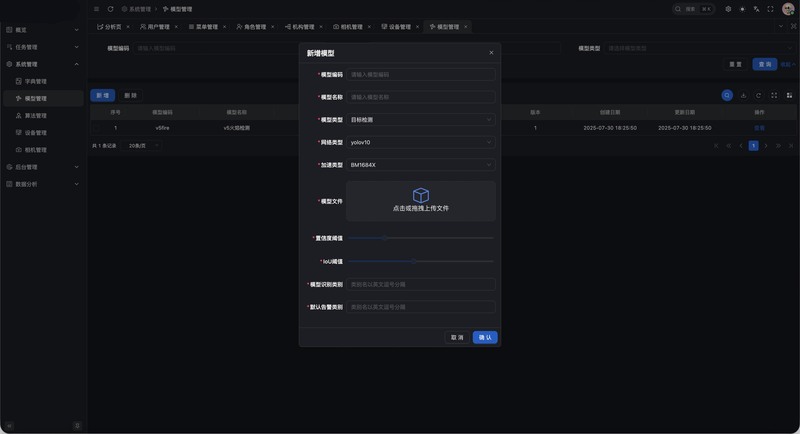This screenshot has height=434, width=800.
Task: Toggle the blue table search icon
Action: (x=727, y=95)
